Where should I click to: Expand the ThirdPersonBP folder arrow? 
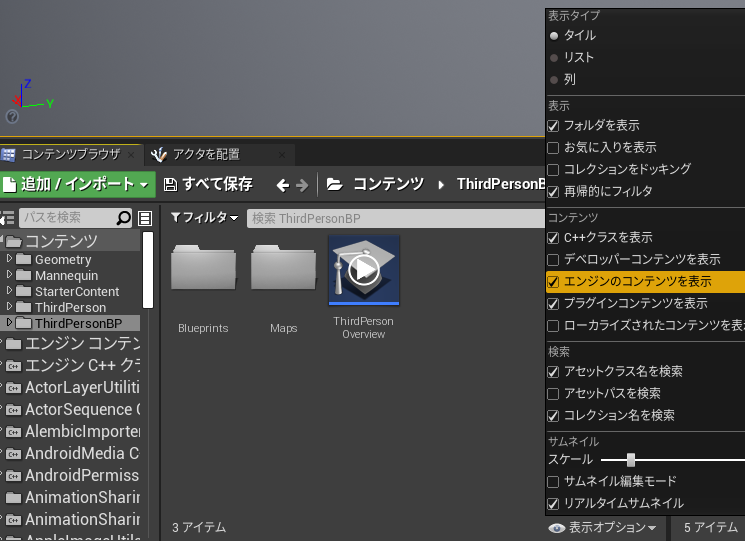(x=9, y=322)
